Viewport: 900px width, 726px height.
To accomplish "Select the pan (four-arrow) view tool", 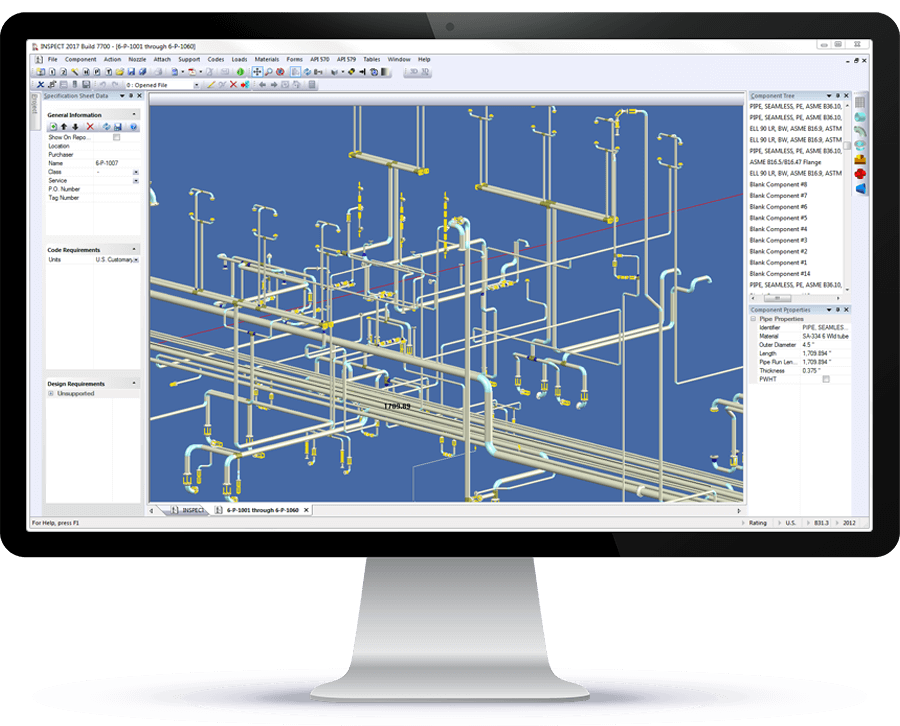I will click(x=257, y=72).
